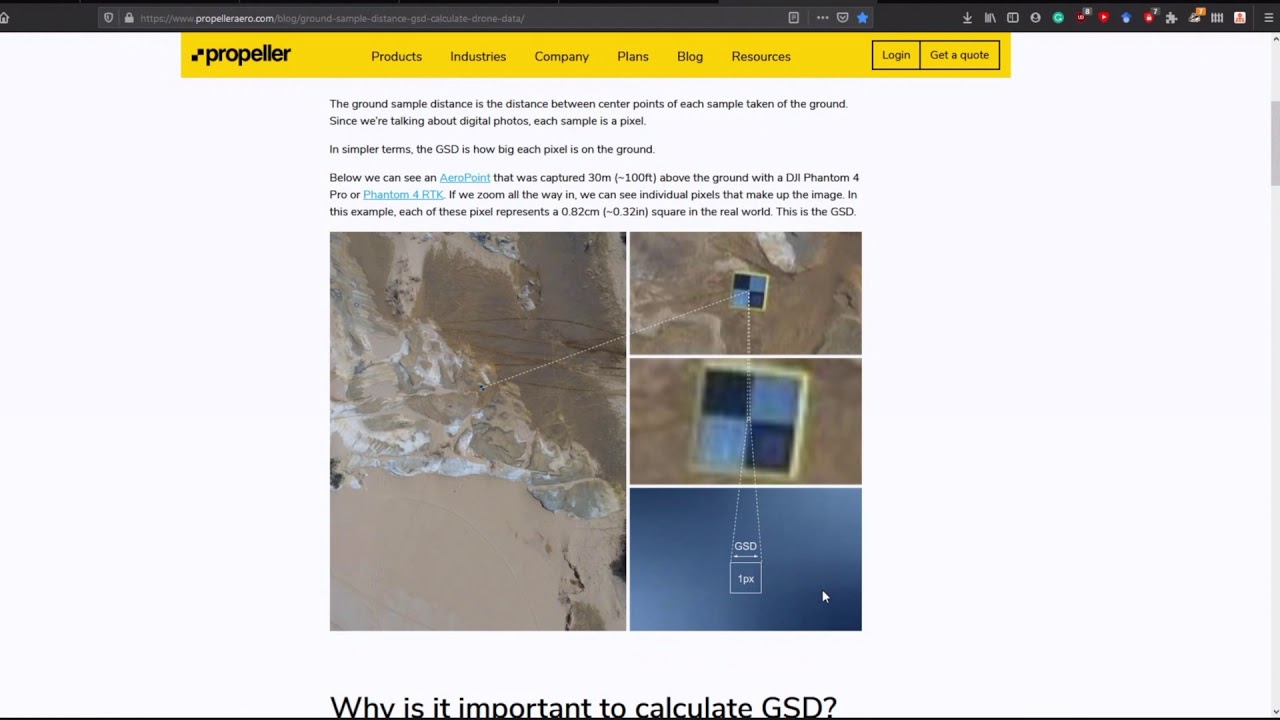Open uBlock extension with badge 8
This screenshot has width=1280, height=720.
point(1082,17)
